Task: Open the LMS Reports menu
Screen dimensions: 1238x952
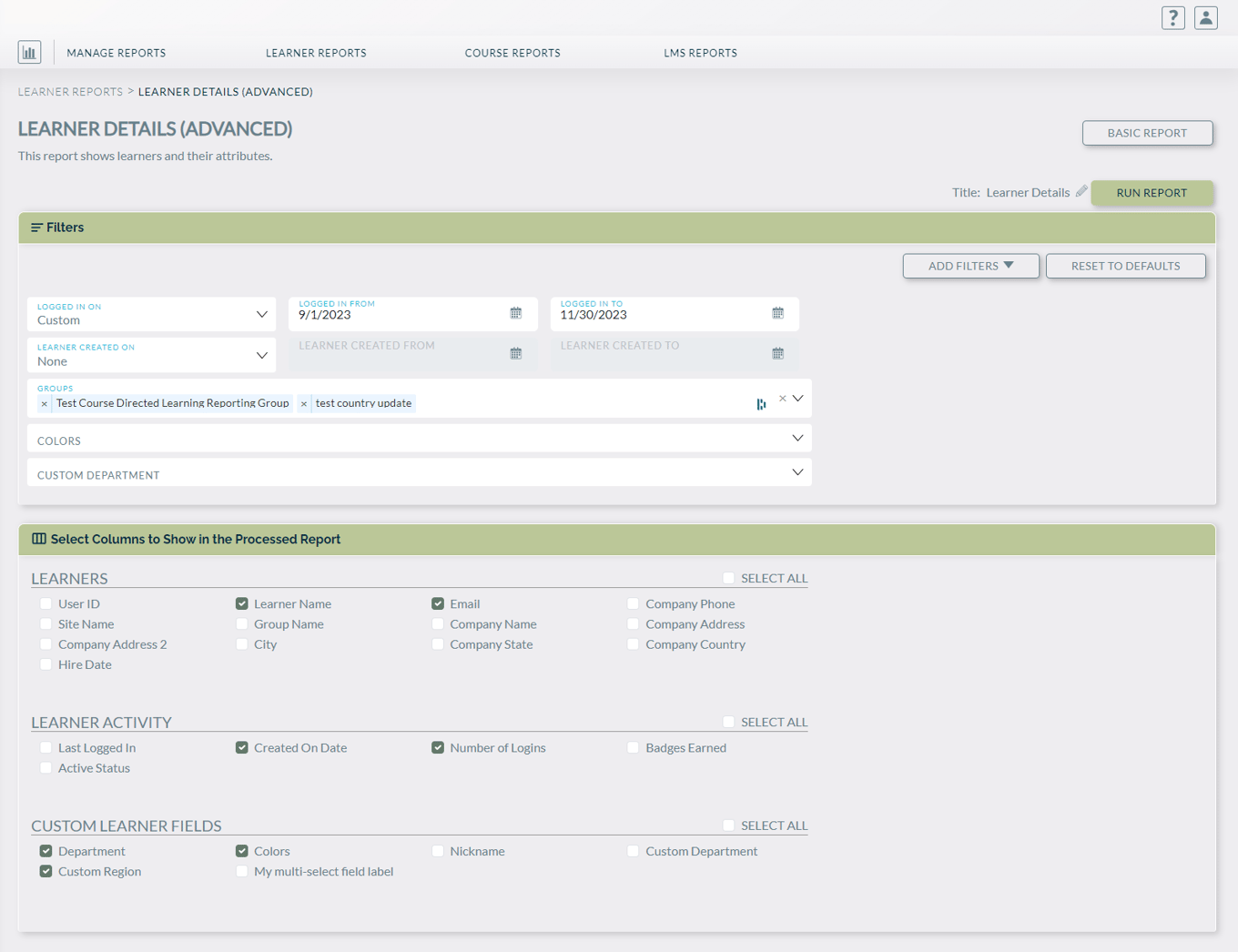Action: click(700, 53)
